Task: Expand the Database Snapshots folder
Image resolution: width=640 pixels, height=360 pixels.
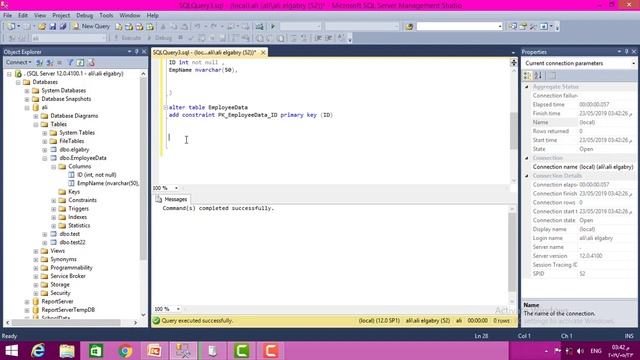Action: (x=27, y=99)
